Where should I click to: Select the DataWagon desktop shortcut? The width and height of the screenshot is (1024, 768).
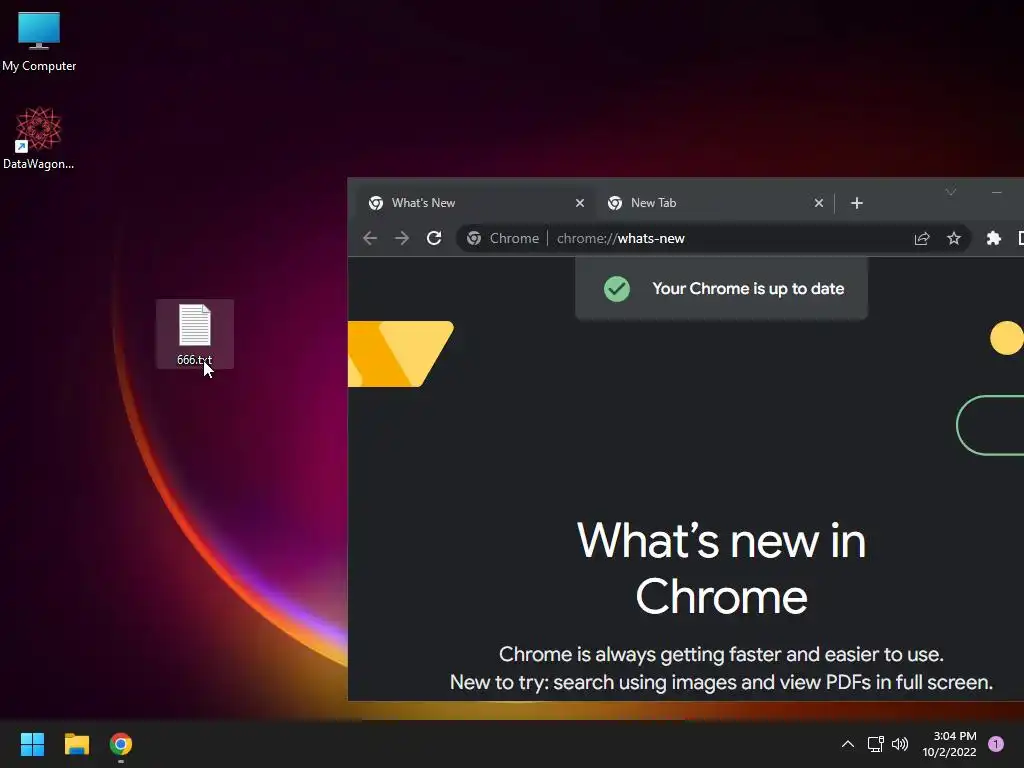tap(39, 138)
